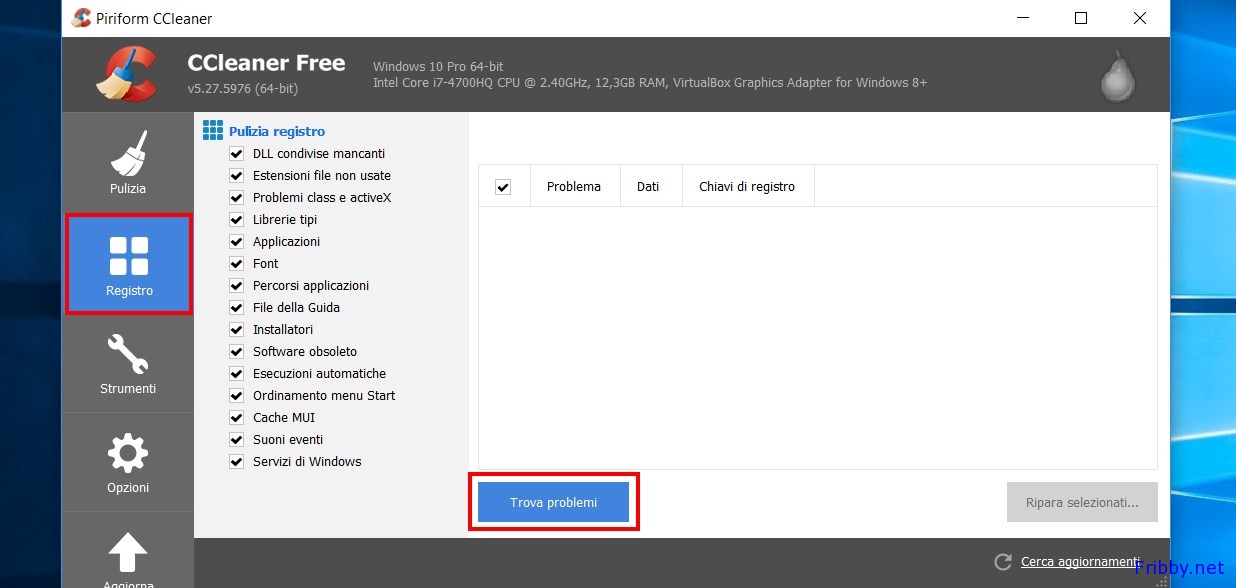
Task: Uncheck DLL condivise mancanti
Action: [237, 154]
